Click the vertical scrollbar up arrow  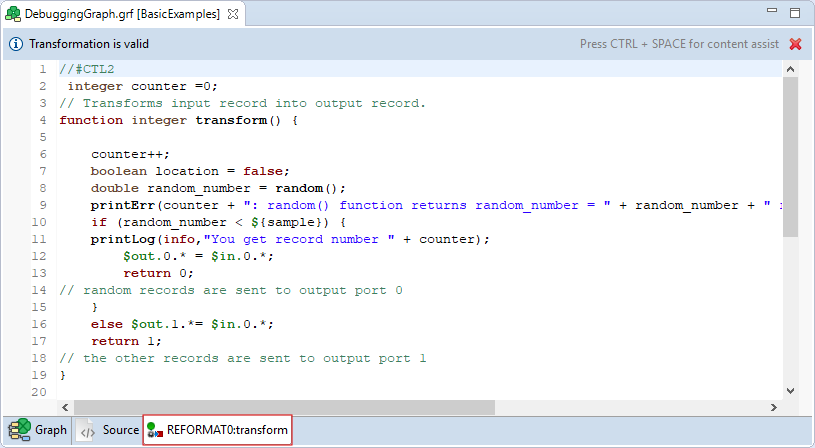(791, 69)
